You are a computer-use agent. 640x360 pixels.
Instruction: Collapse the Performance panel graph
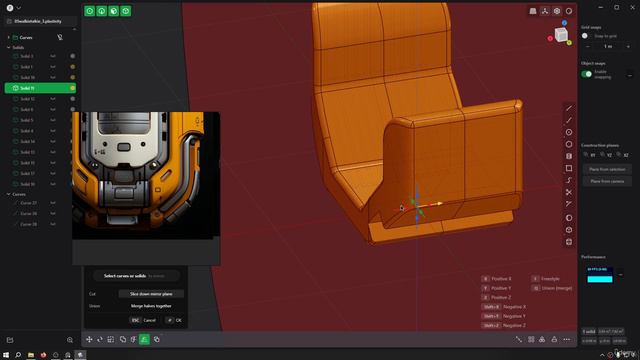coord(620,275)
